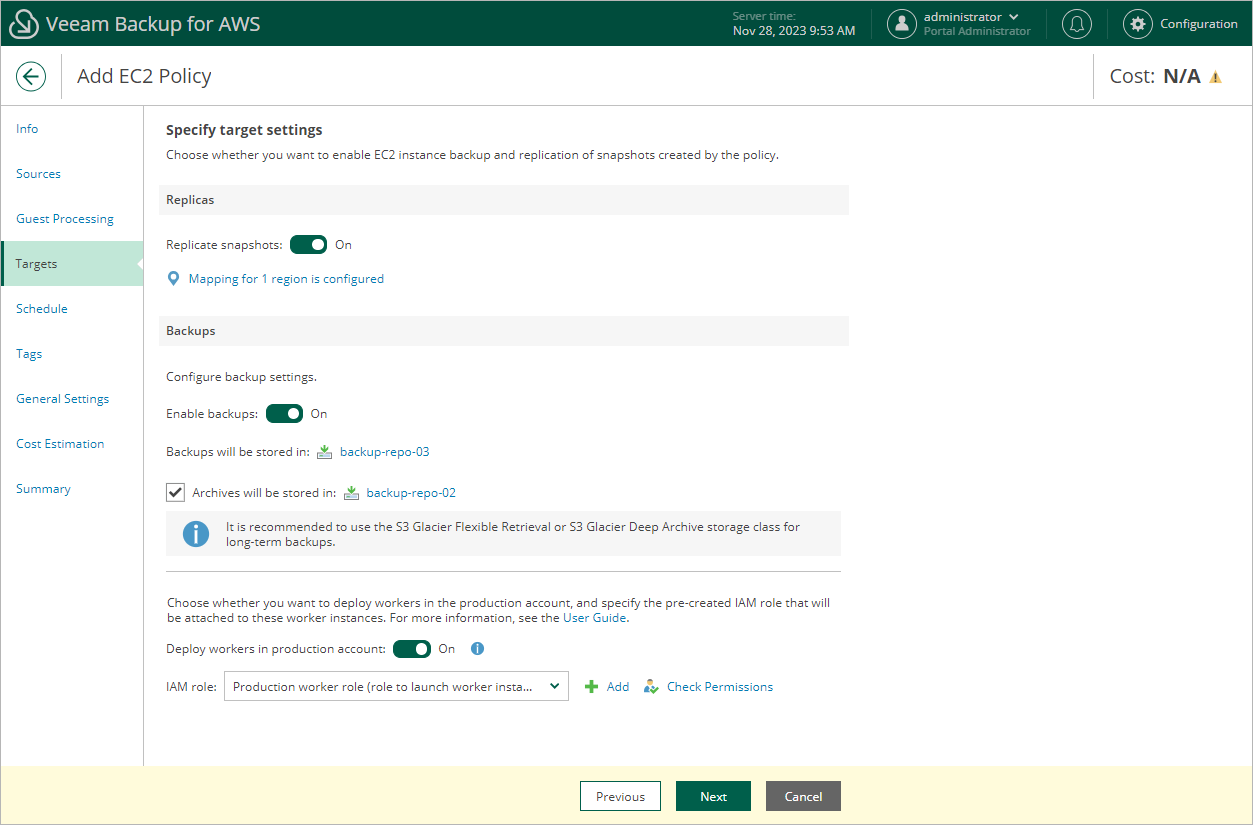The height and width of the screenshot is (825, 1253).
Task: Open the User Guide link
Action: click(595, 618)
